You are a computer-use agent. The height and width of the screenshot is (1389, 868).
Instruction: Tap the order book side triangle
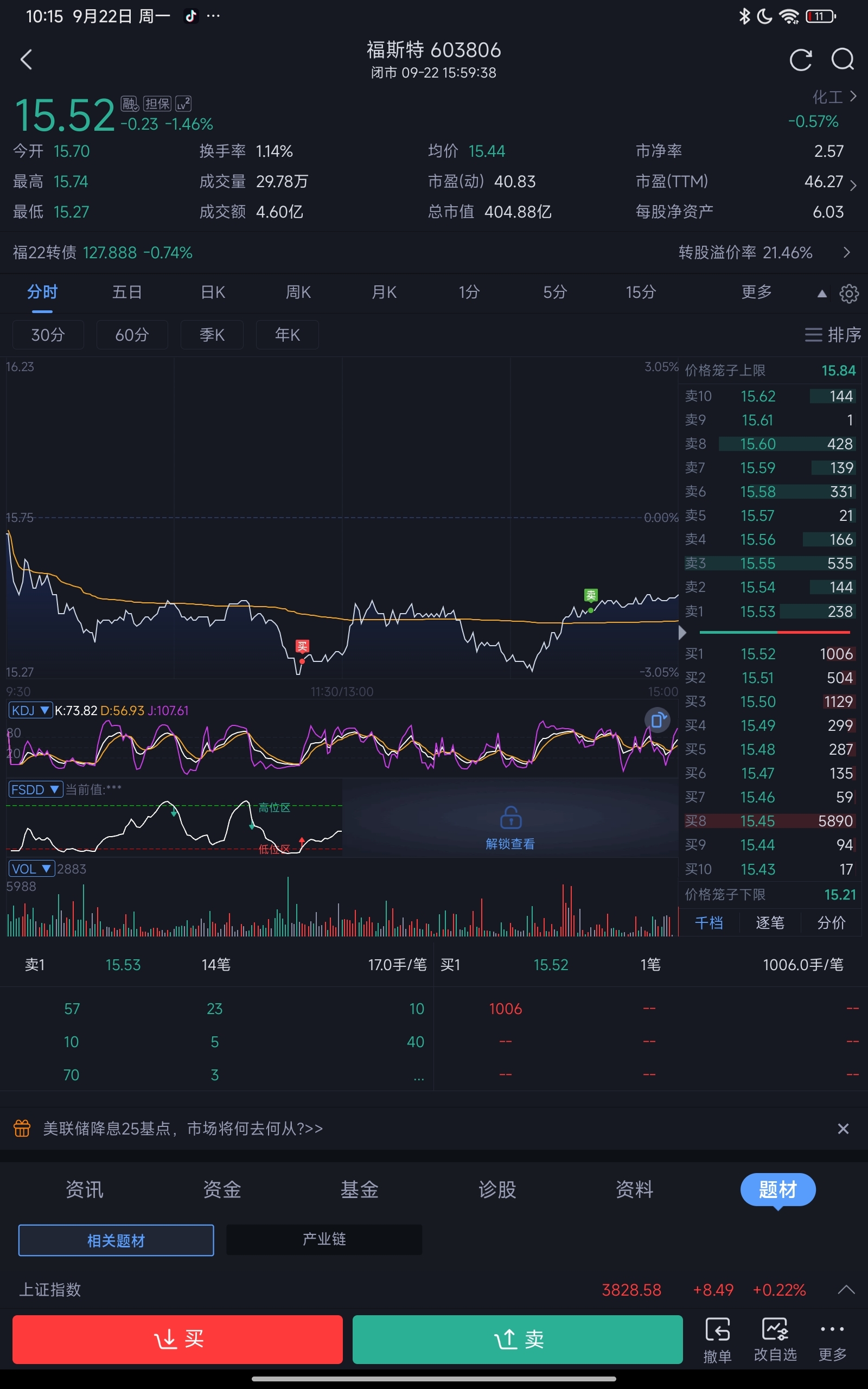pos(682,633)
